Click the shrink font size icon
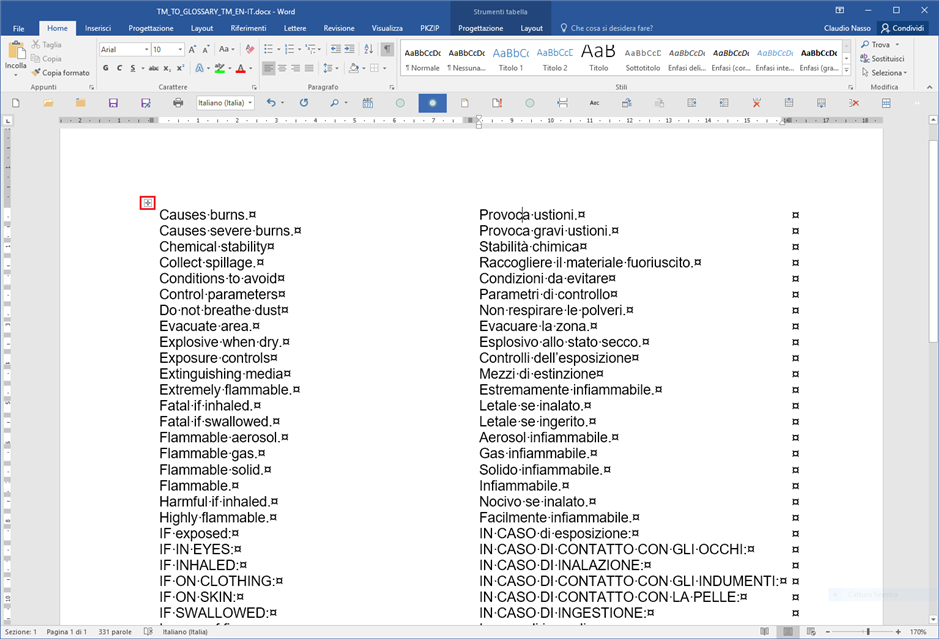The image size is (939, 639). coord(206,49)
